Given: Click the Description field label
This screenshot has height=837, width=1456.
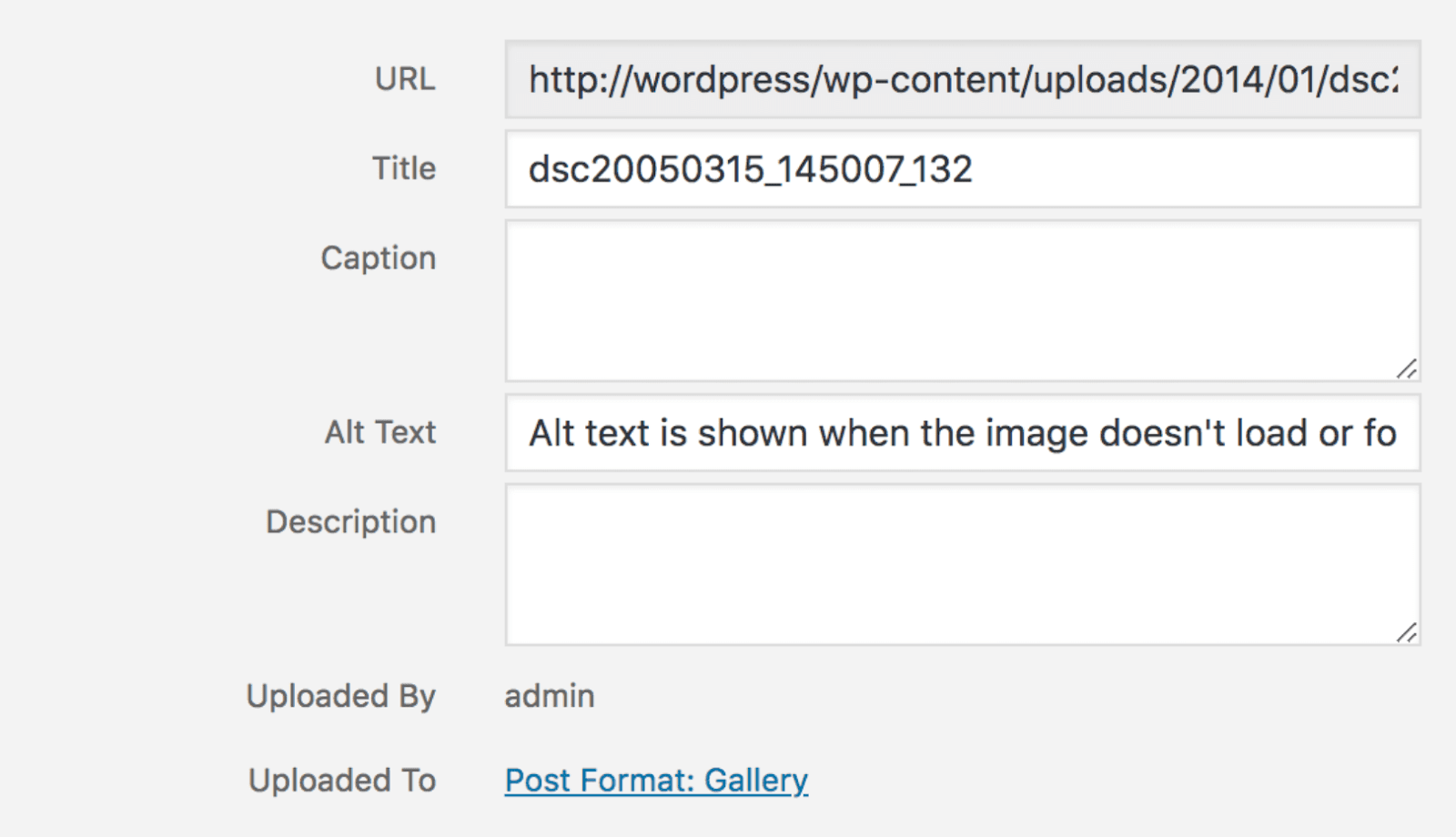Looking at the screenshot, I should tap(351, 522).
